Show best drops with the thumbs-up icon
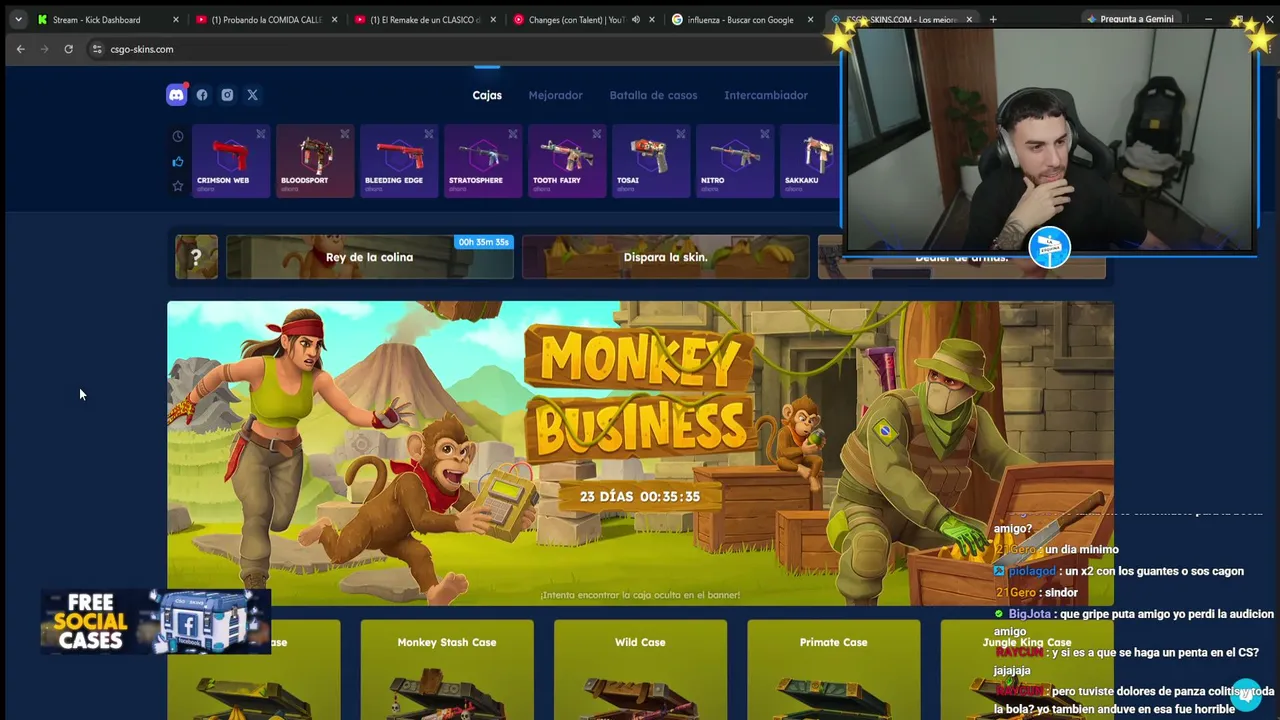The image size is (1280, 720). 178,161
